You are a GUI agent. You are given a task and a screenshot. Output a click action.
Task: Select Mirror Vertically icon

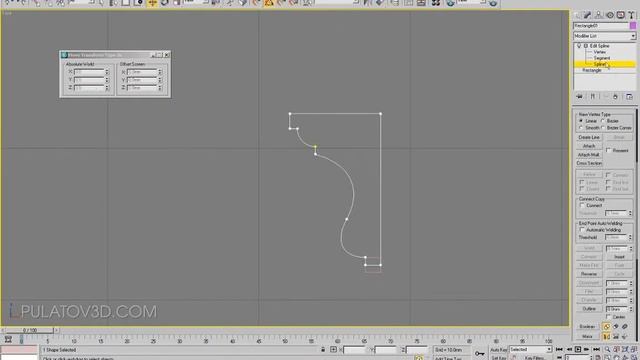tap(616, 336)
